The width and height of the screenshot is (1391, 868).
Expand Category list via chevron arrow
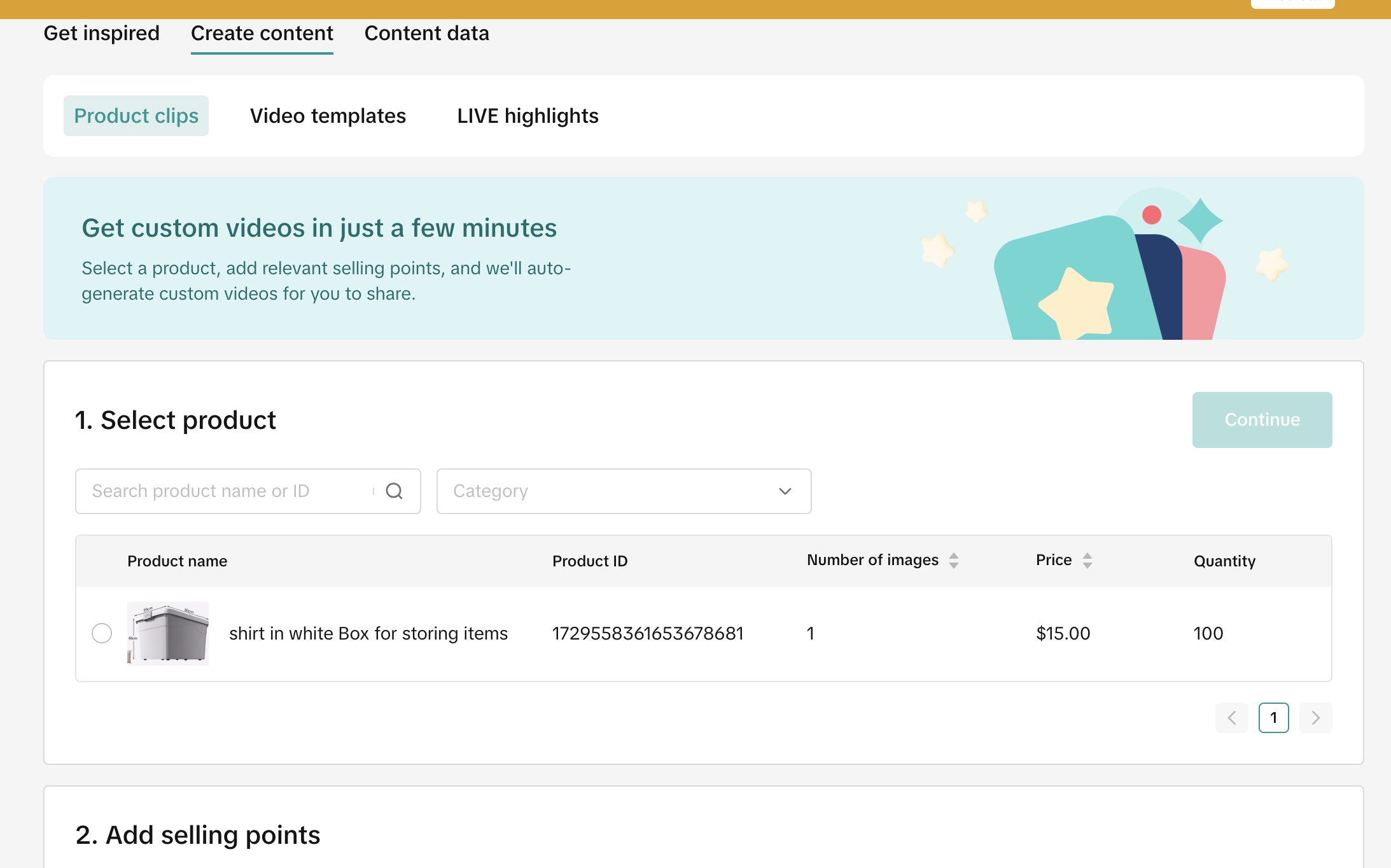click(x=785, y=491)
